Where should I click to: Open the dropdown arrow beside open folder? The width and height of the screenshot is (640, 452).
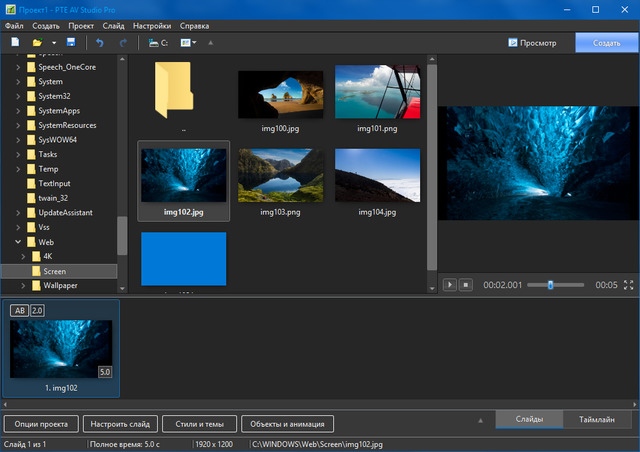(53, 43)
